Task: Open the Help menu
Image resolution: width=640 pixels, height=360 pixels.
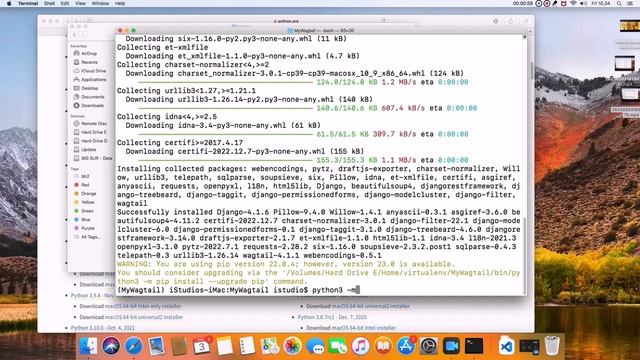Action: tap(120, 3)
